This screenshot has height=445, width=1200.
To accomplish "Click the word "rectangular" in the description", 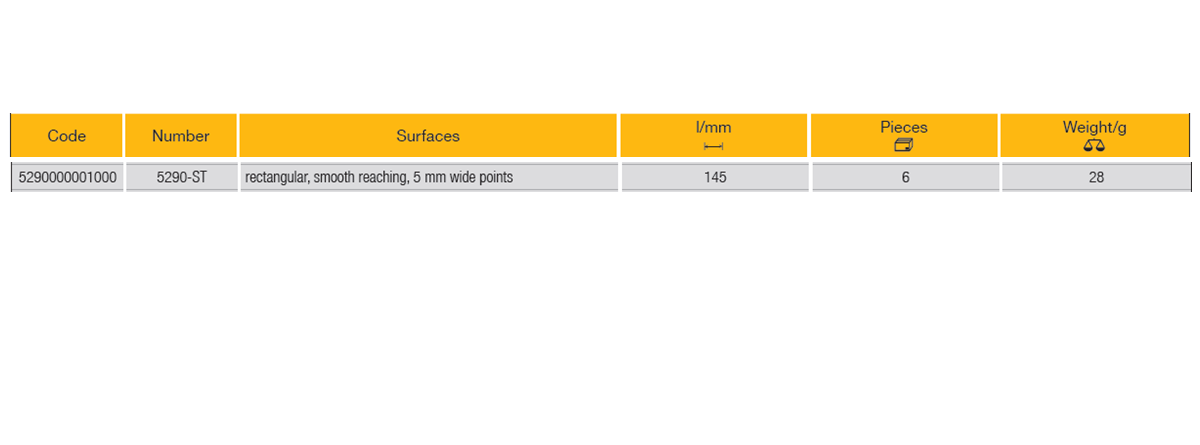I will click(274, 178).
